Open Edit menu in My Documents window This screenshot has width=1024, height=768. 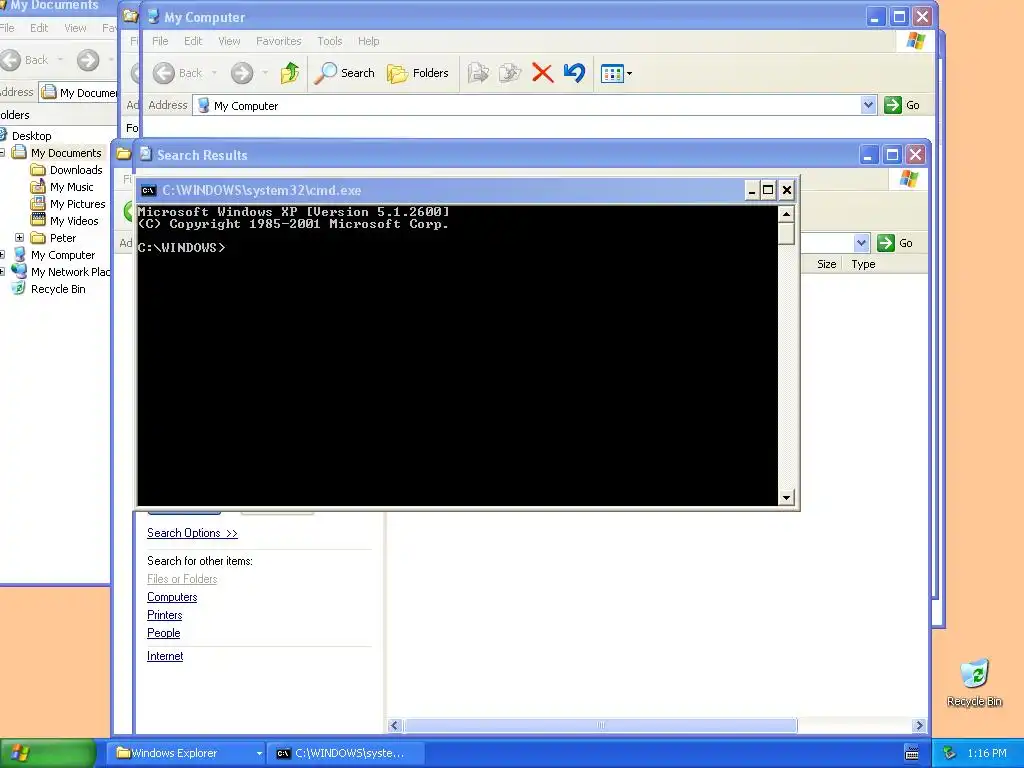pyautogui.click(x=39, y=28)
